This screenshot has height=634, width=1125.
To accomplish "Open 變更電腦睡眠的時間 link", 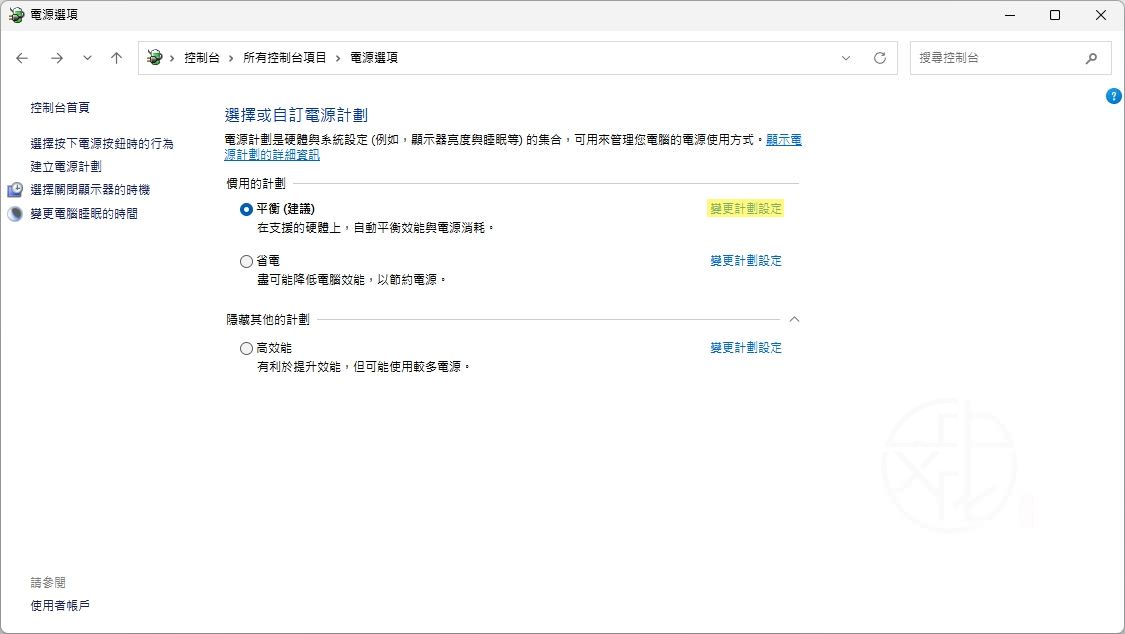I will pyautogui.click(x=84, y=214).
